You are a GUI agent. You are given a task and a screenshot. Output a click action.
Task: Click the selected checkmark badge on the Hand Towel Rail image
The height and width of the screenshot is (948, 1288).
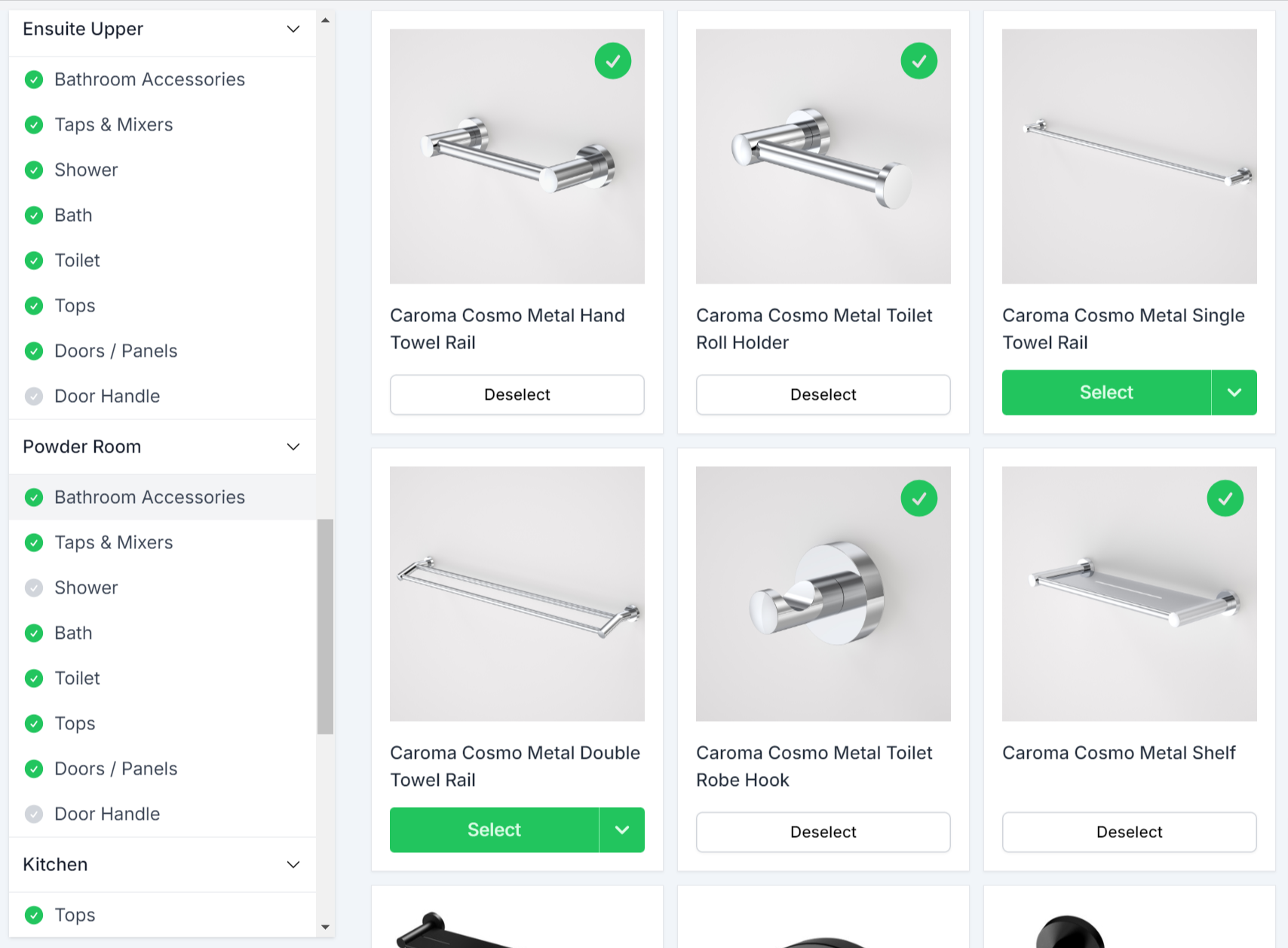tap(613, 60)
